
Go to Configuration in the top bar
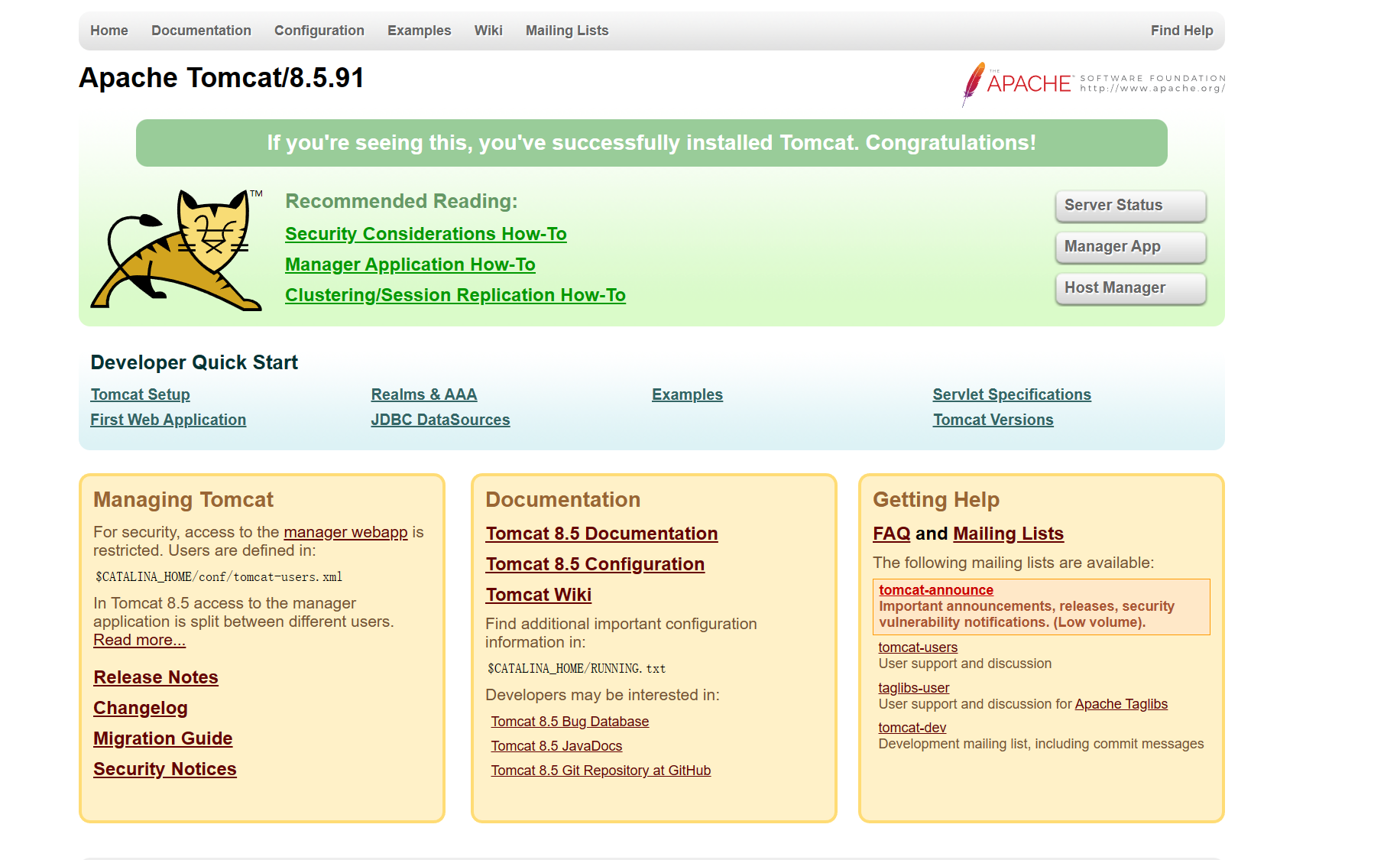pos(319,31)
